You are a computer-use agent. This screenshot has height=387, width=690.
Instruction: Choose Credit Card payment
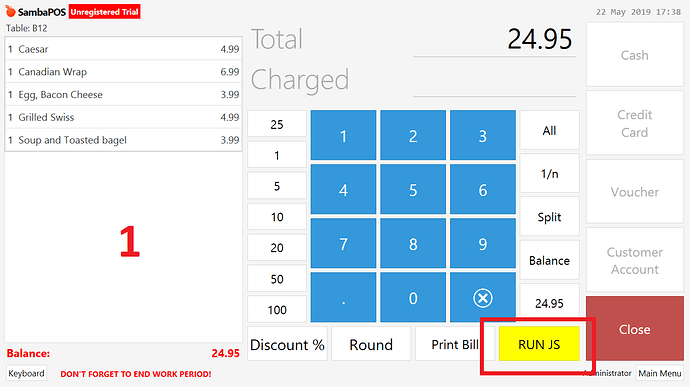pyautogui.click(x=635, y=123)
